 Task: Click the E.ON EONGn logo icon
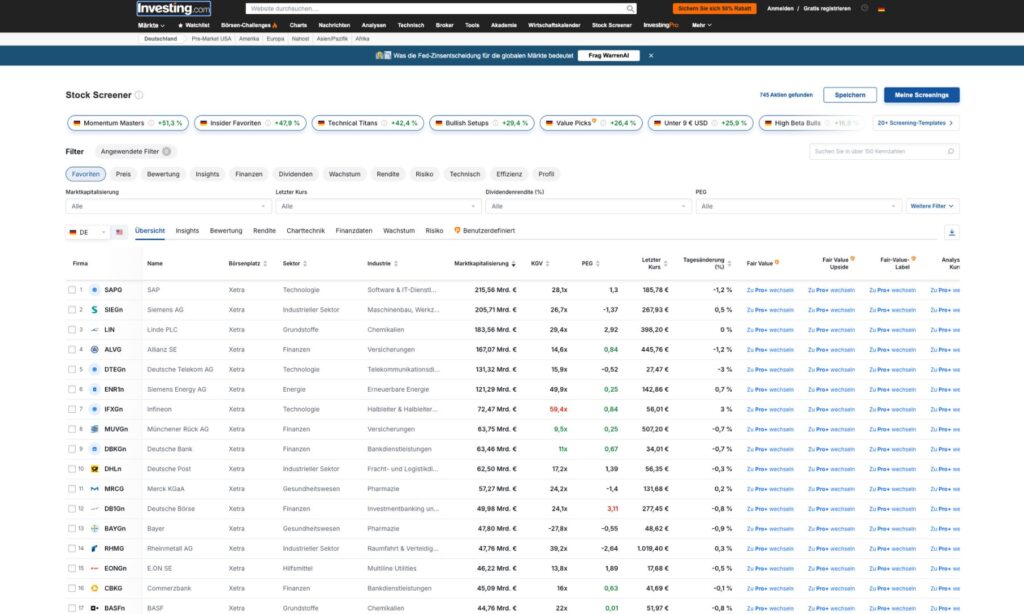(94, 568)
